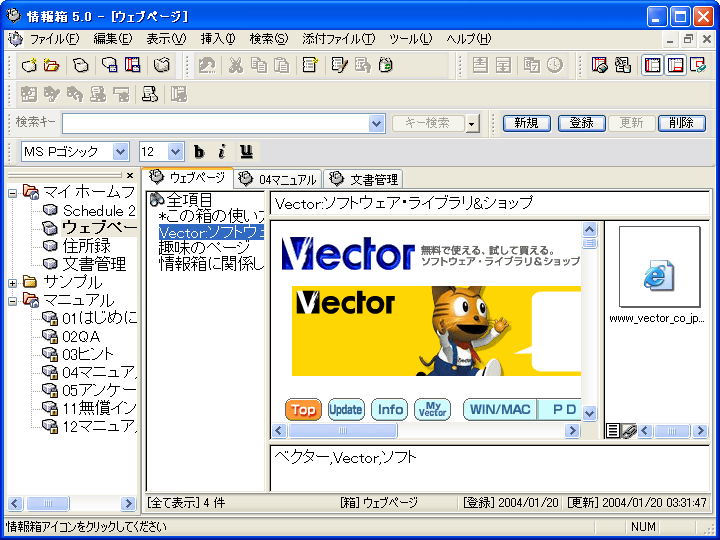Image resolution: width=720 pixels, height=540 pixels.
Task: Open the font size 12 dropdown
Action: (x=175, y=152)
